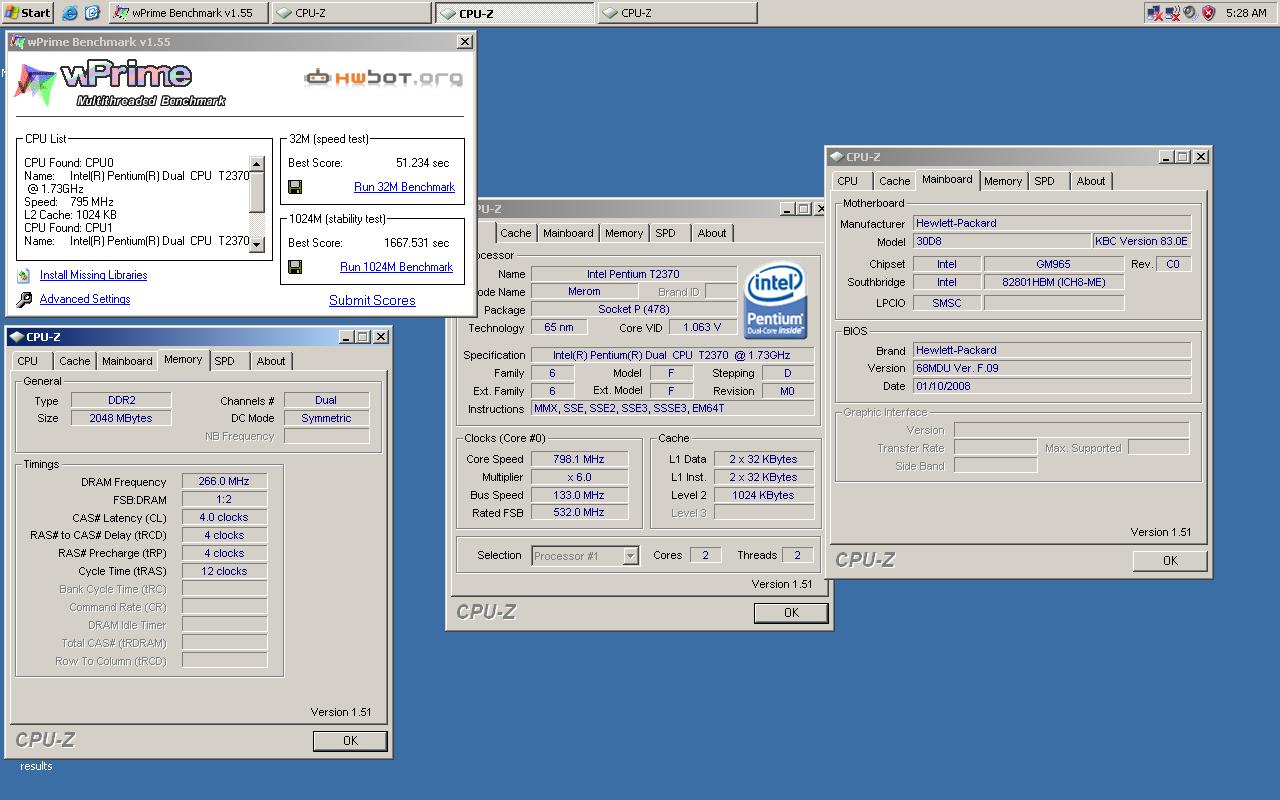Click OK in the Mainboard CPU-Z window

click(1170, 560)
